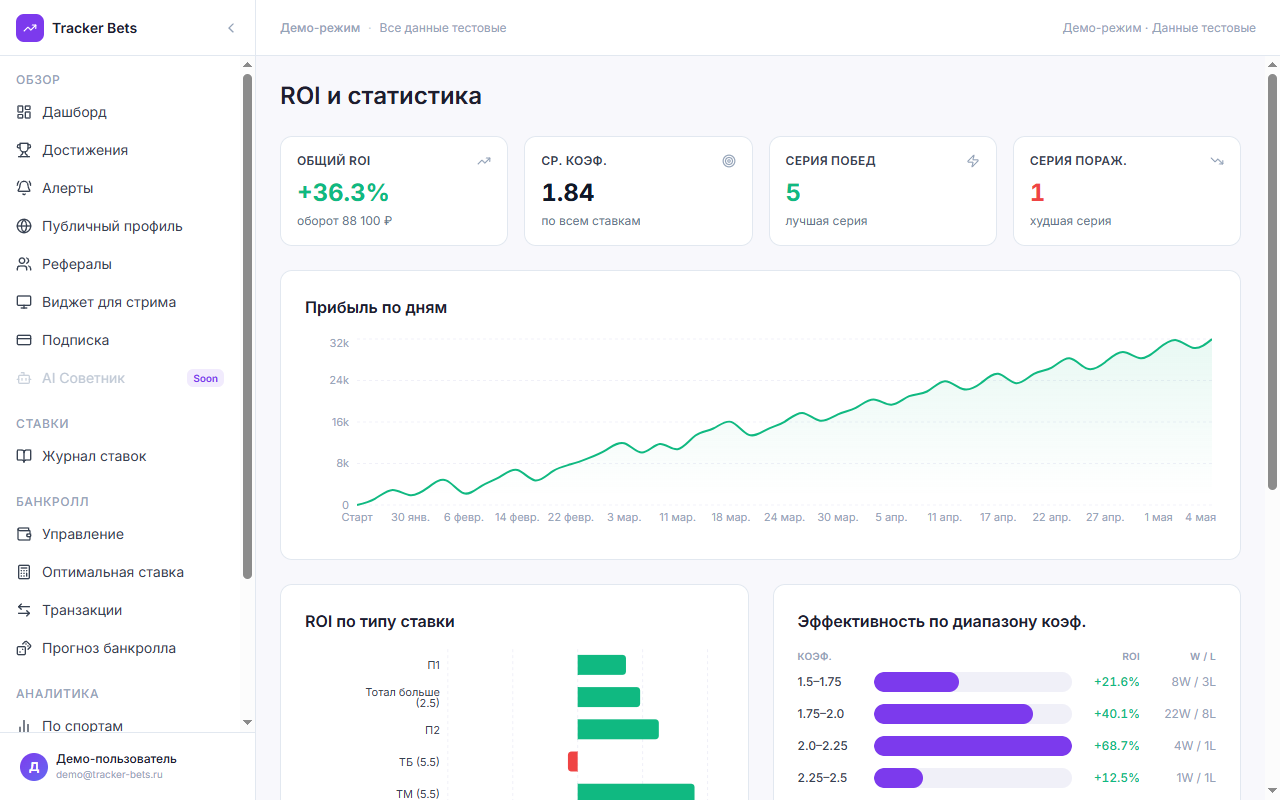The height and width of the screenshot is (800, 1280).
Task: Open Виджет для стрима item
Action: pos(120,302)
